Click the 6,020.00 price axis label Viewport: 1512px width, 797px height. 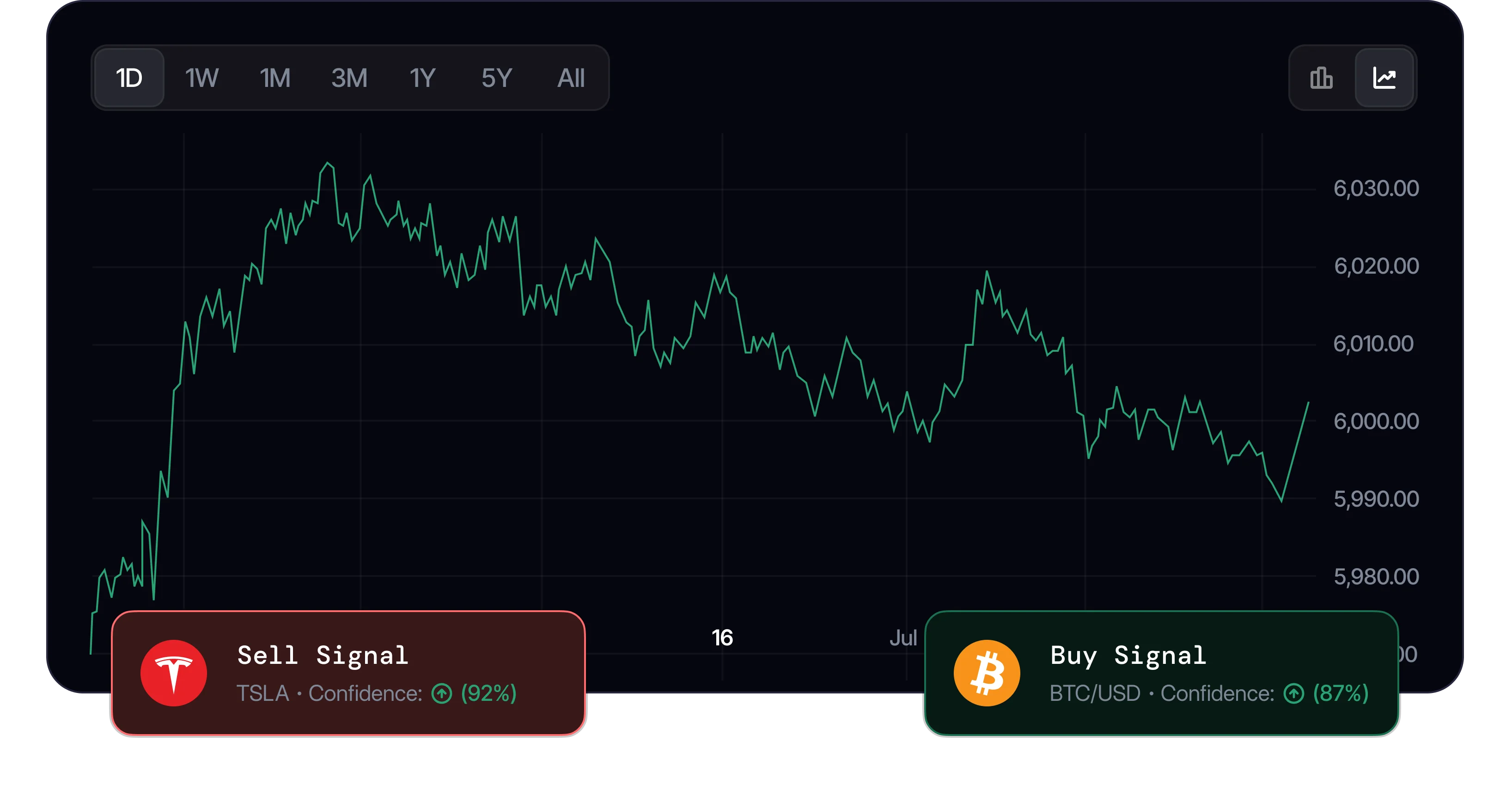point(1376,266)
